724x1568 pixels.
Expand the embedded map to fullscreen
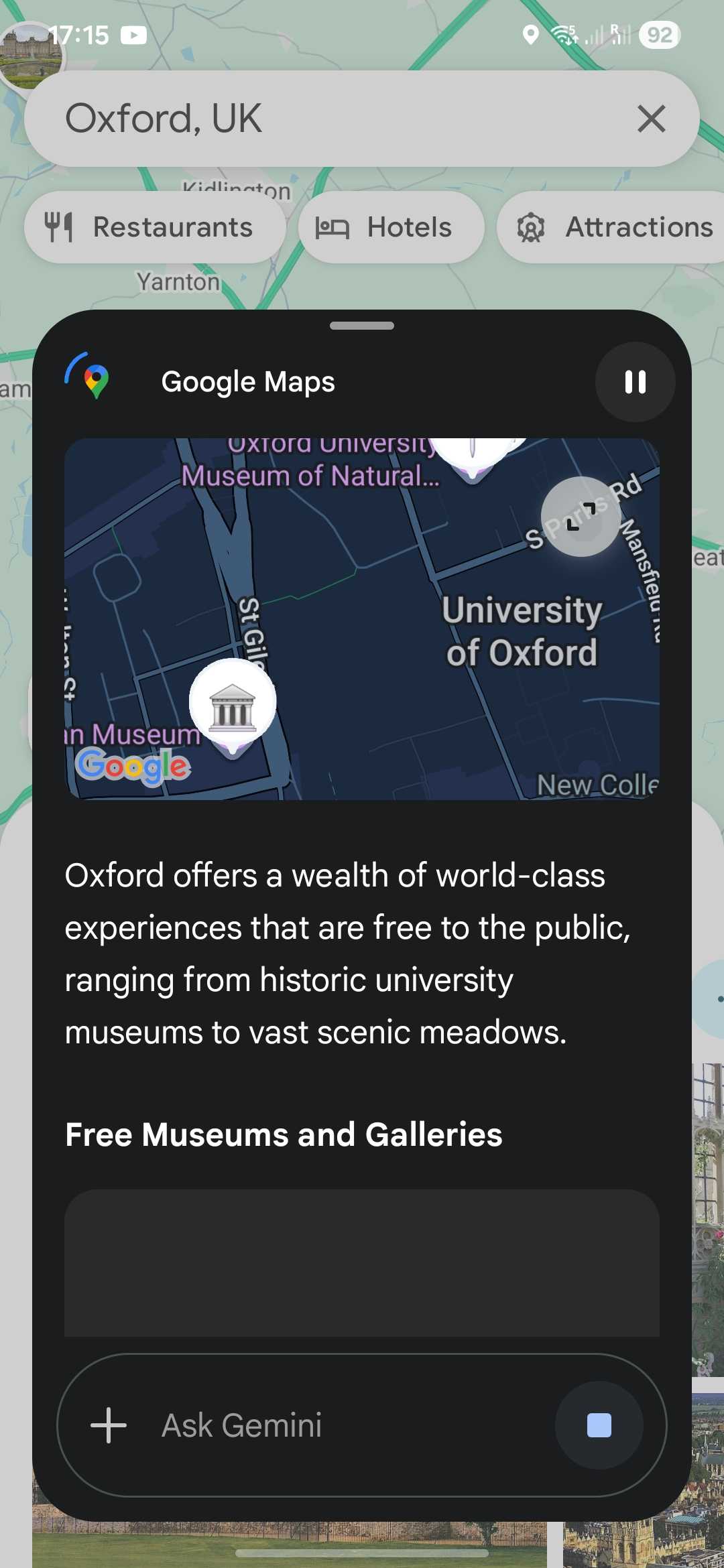(581, 517)
